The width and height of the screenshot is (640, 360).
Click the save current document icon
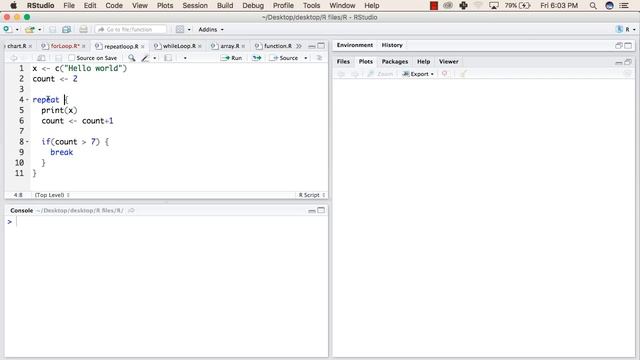[x=53, y=29]
